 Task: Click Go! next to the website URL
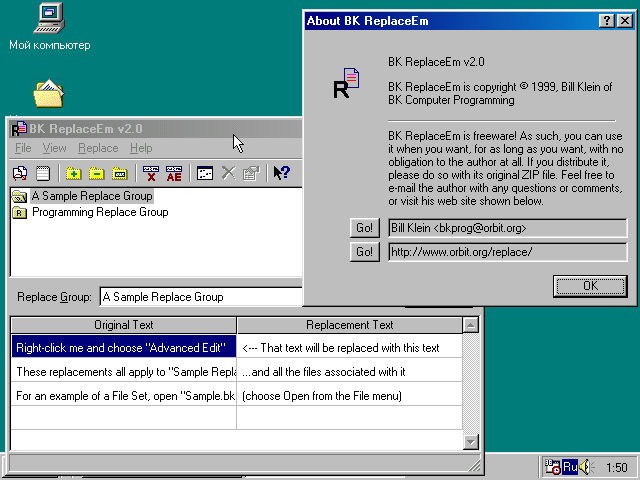pos(365,252)
